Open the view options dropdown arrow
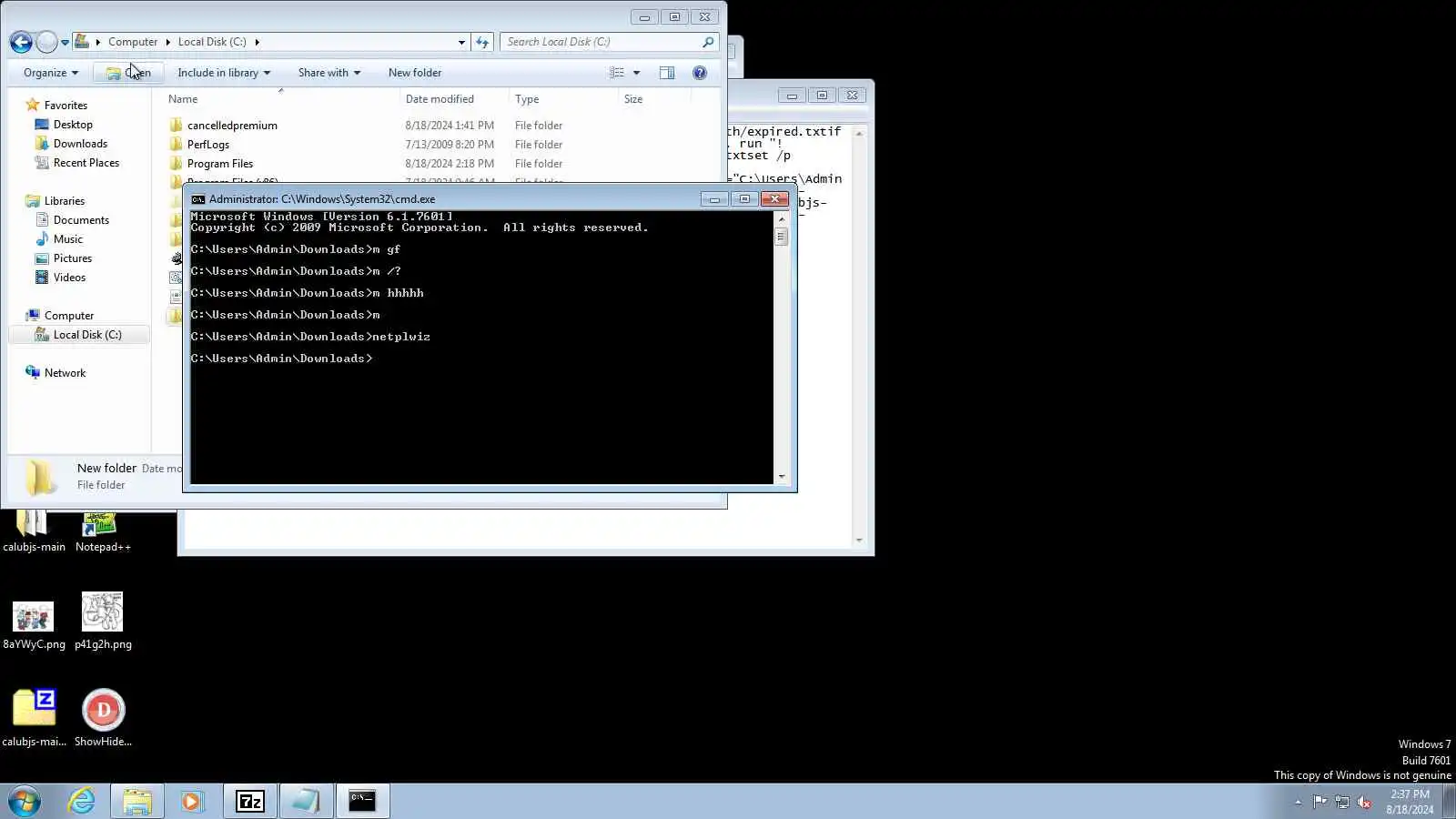 636,73
